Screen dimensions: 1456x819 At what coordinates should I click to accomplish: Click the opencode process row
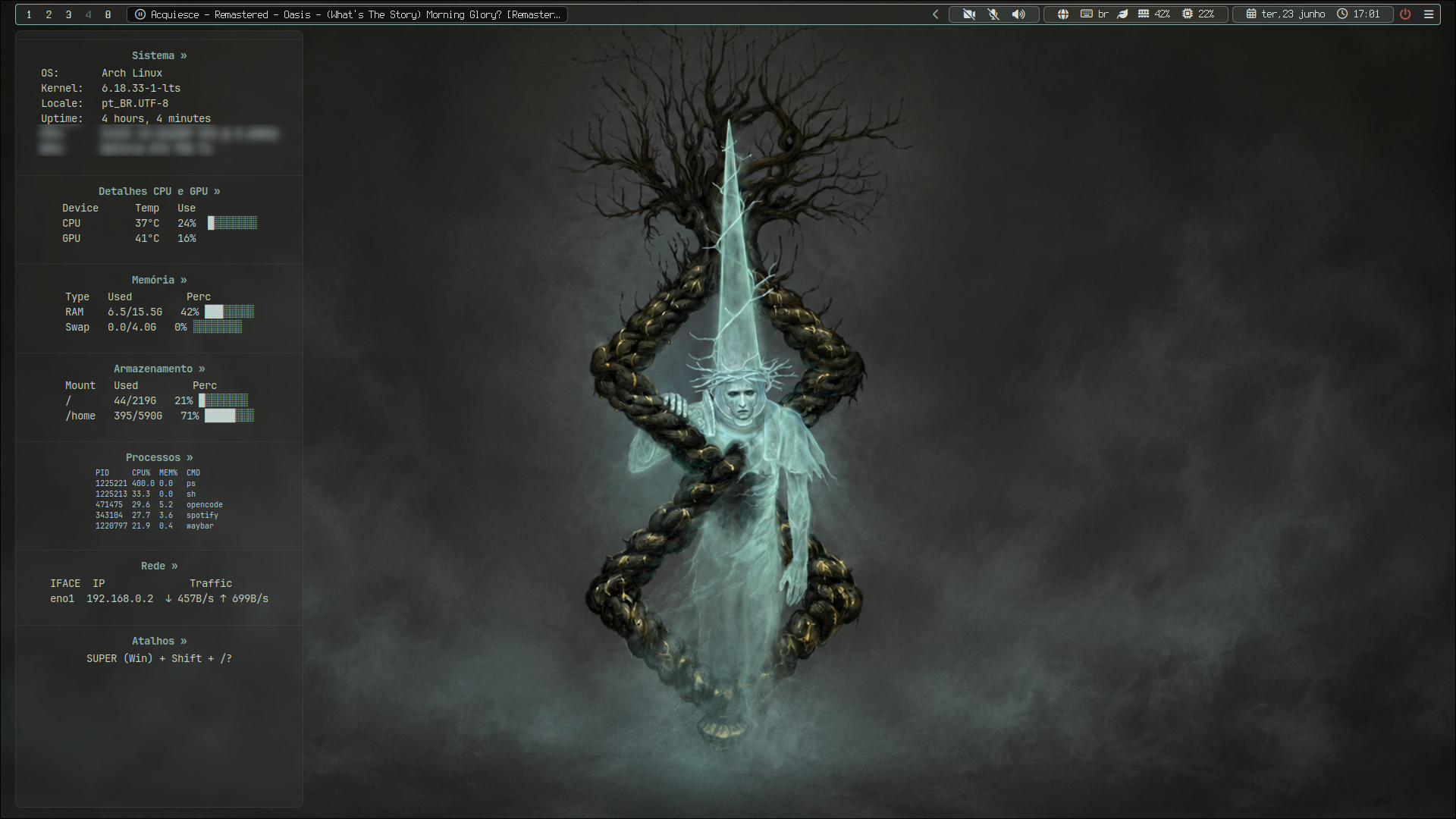[159, 504]
